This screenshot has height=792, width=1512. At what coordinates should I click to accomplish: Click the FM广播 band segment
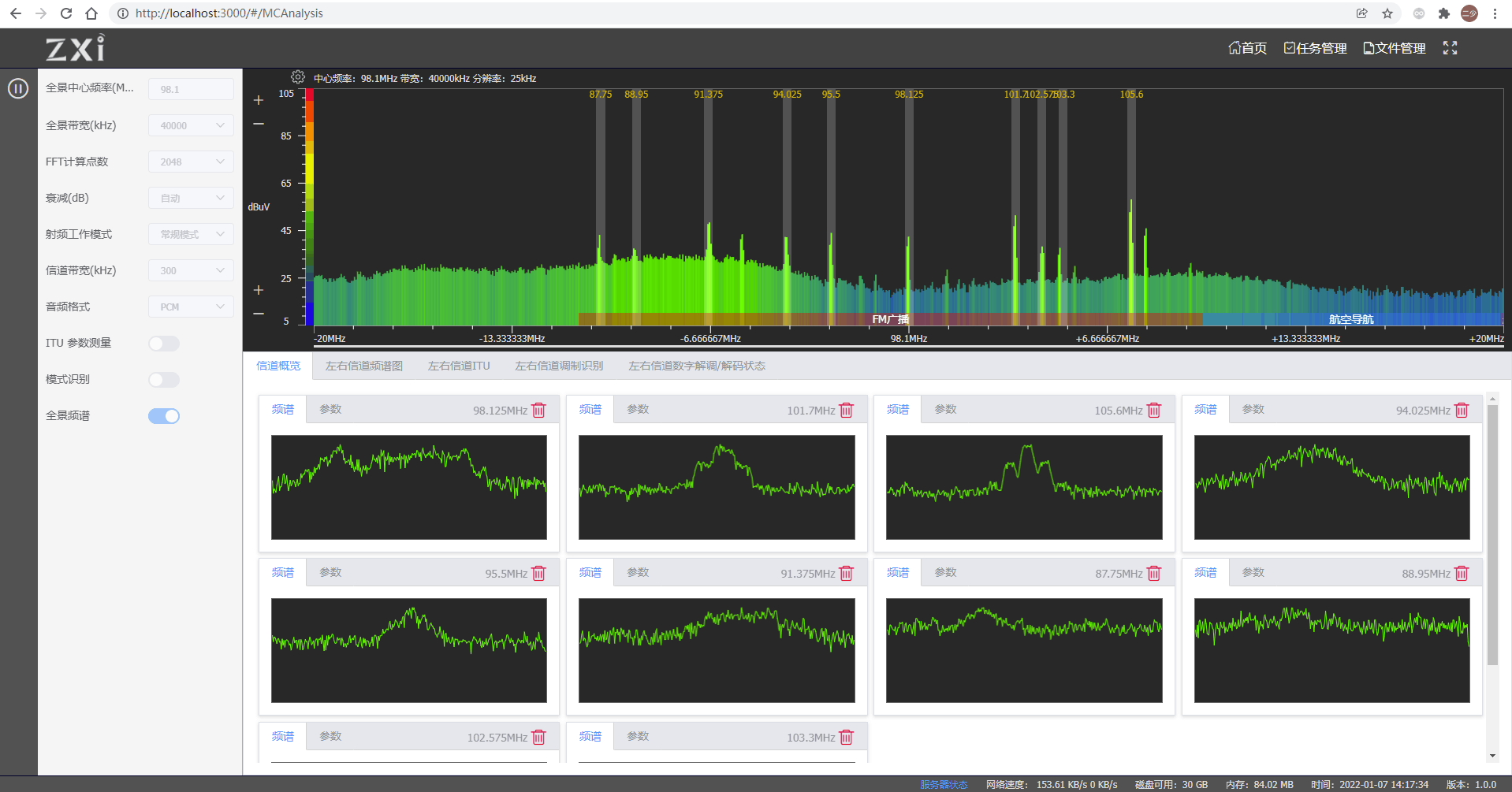[x=891, y=319]
